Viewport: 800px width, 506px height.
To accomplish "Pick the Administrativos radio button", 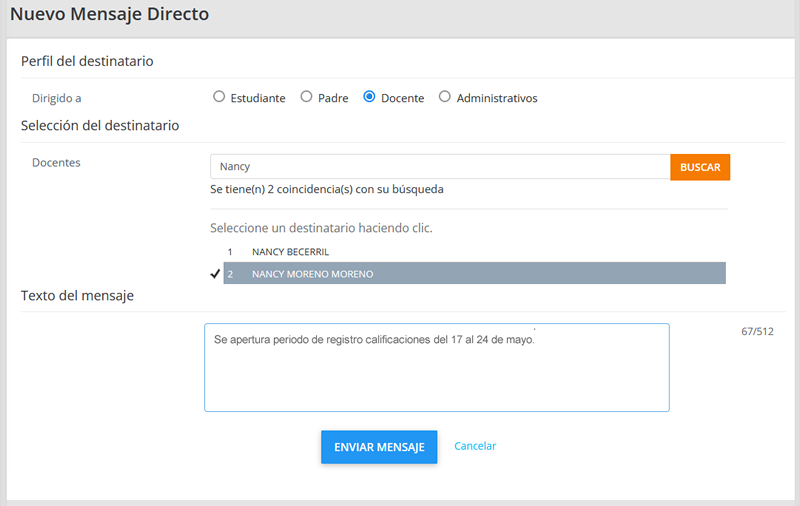I will [x=445, y=97].
